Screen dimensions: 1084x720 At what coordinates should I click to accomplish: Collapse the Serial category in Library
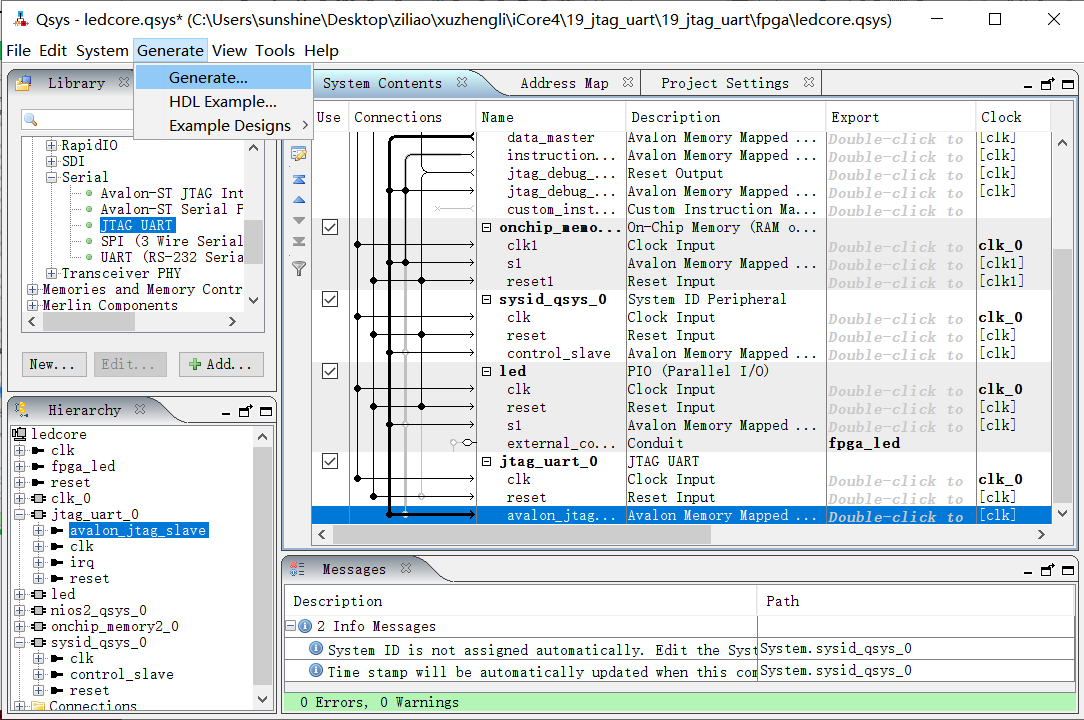pyautogui.click(x=52, y=177)
